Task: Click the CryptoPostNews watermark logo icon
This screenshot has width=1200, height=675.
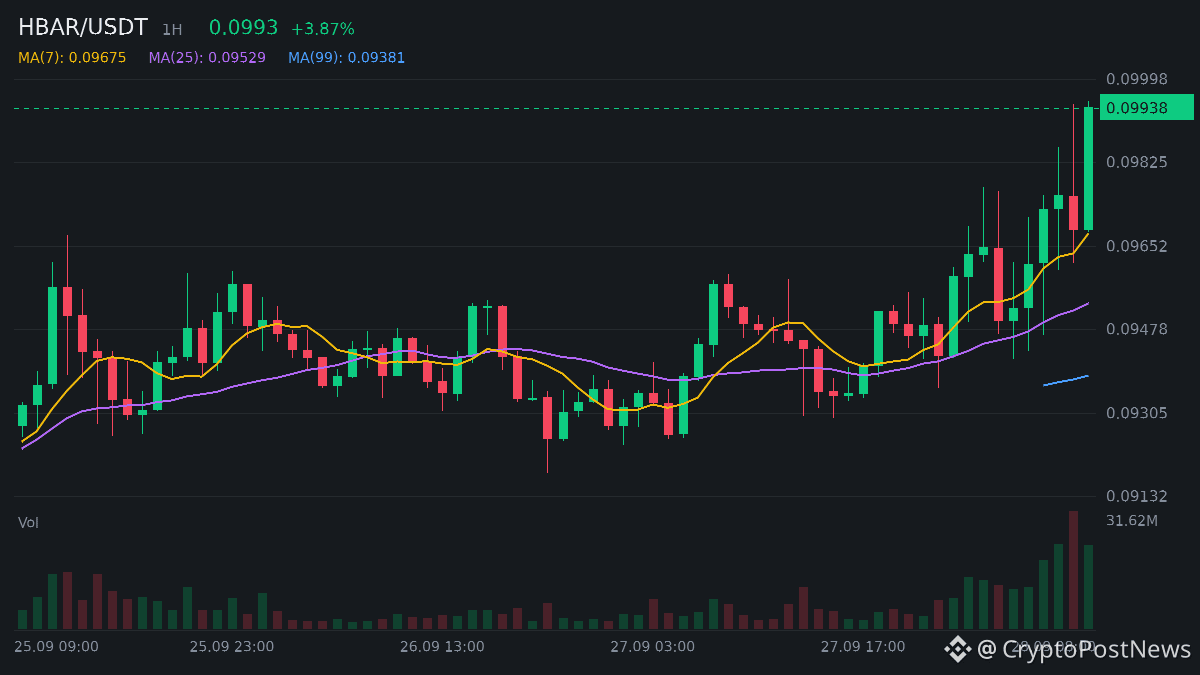Action: 958,649
